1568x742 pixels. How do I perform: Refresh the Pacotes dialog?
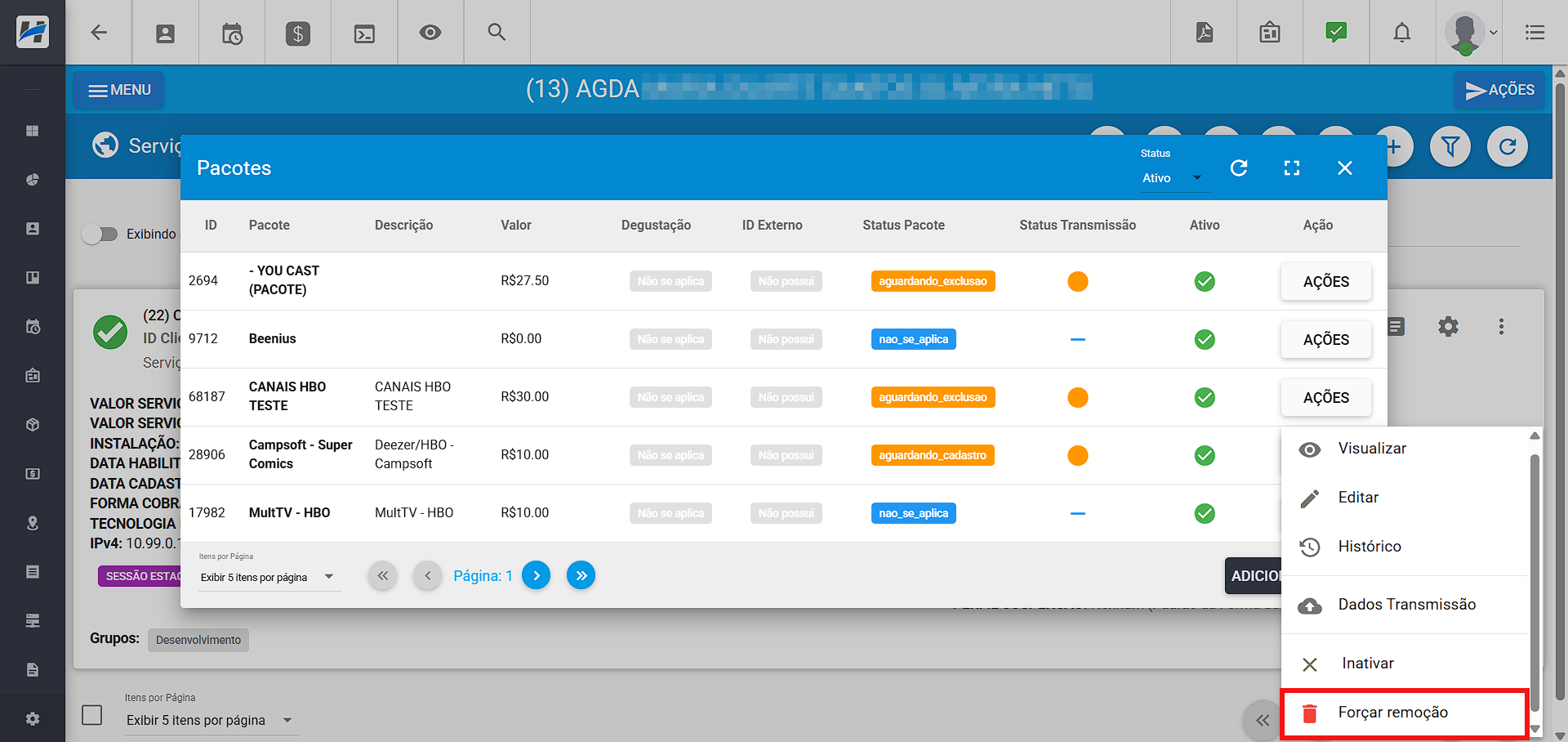point(1239,168)
